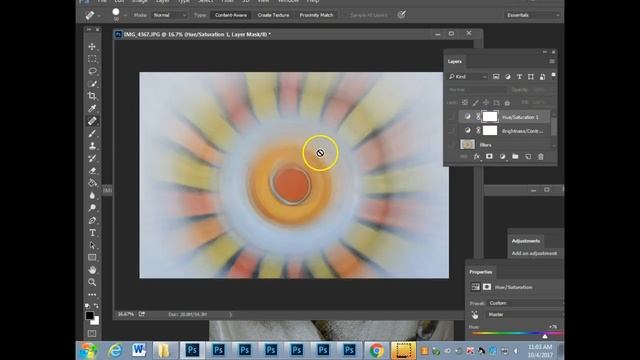Enable Sample All Layers checkbox
This screenshot has height=360, width=640.
346,15
